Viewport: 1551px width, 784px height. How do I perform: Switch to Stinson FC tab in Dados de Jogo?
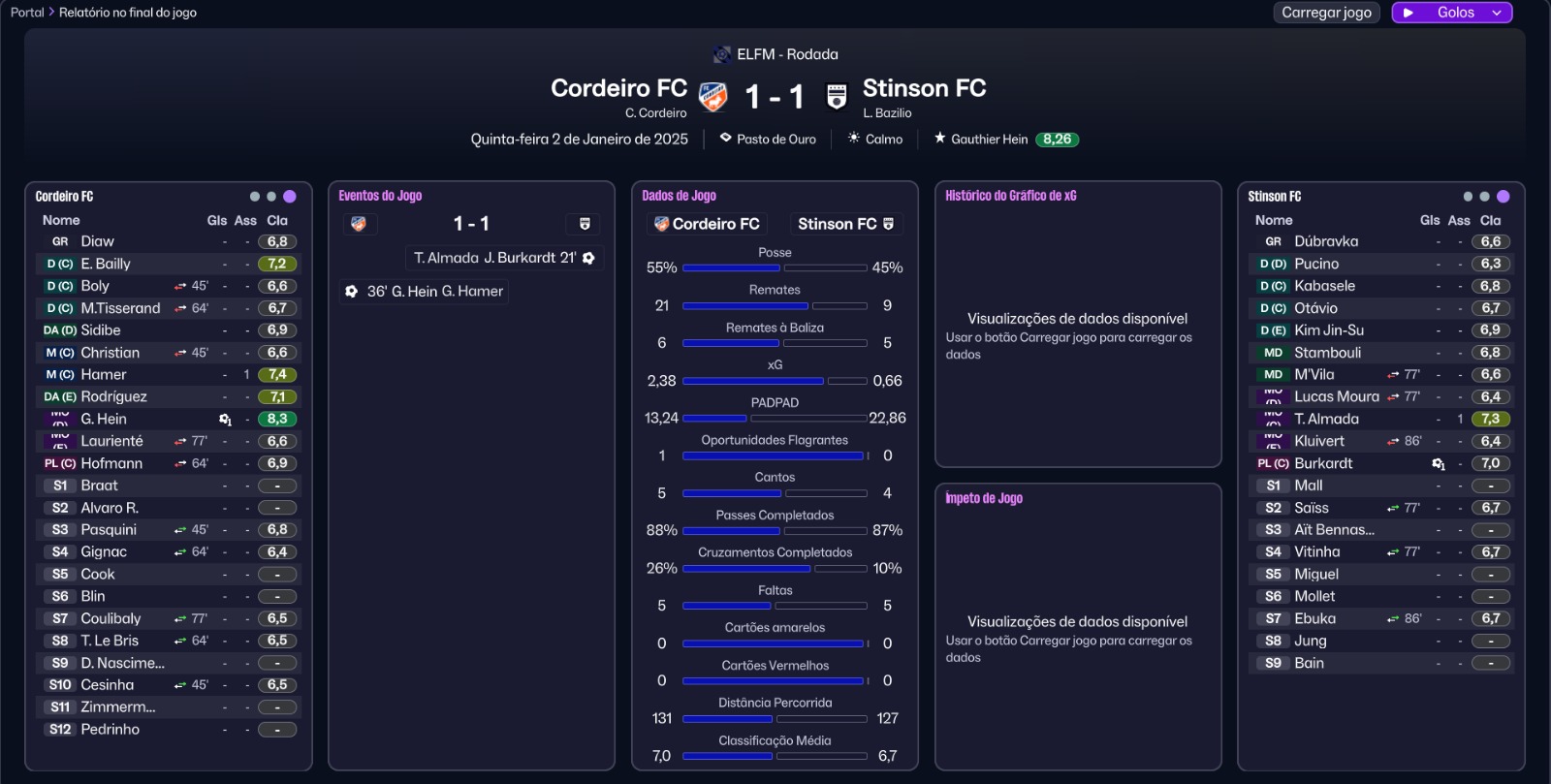coord(845,224)
